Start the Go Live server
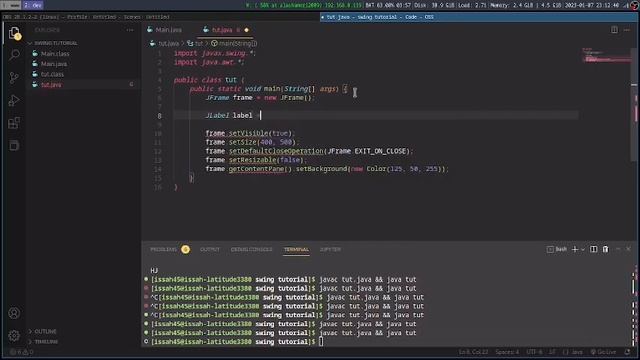Screen dimensions: 640x360 point(603,352)
